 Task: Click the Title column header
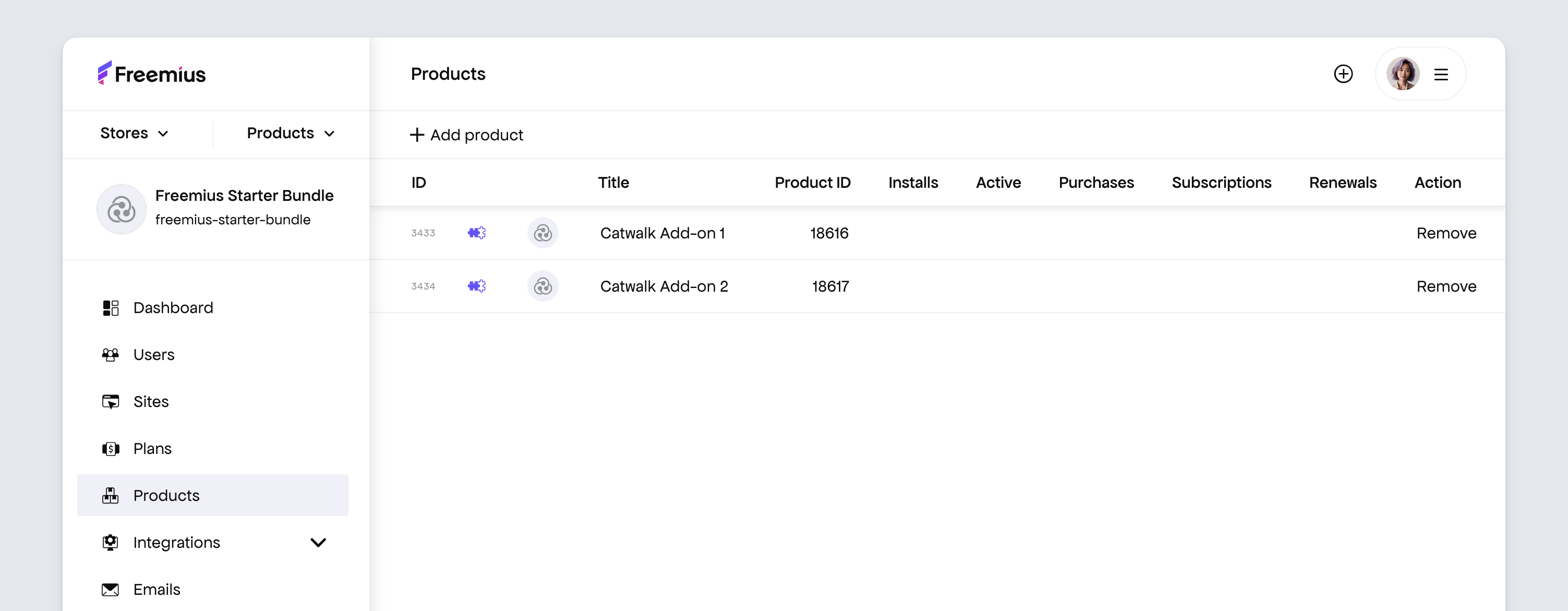pyautogui.click(x=613, y=182)
